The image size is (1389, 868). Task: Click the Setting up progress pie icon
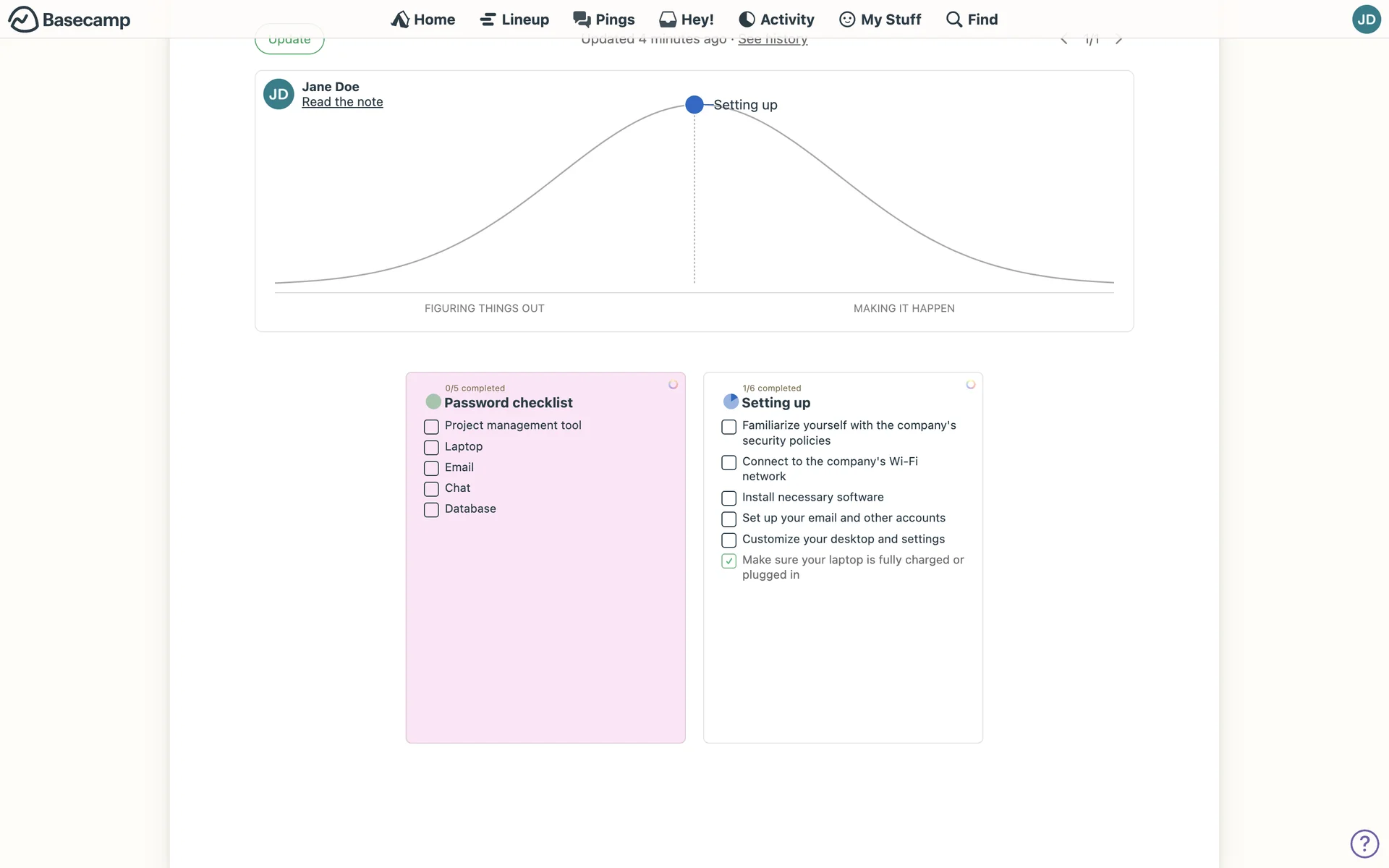click(x=731, y=401)
